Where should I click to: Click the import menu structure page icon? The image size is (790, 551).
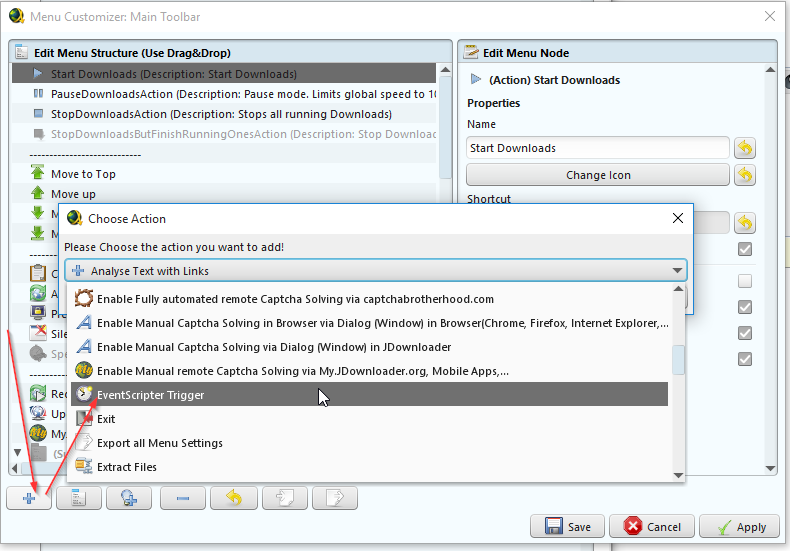click(x=285, y=498)
